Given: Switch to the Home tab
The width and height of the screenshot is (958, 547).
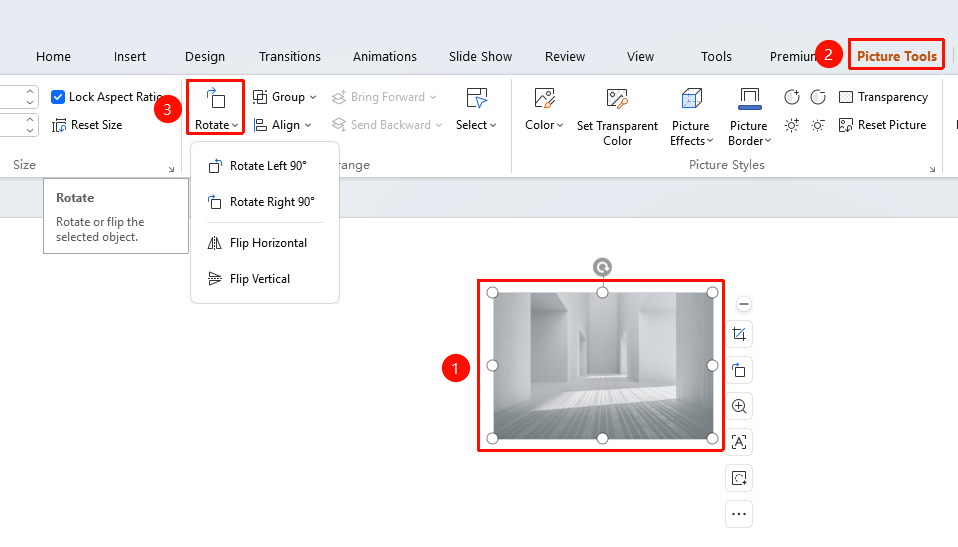Looking at the screenshot, I should click(53, 56).
